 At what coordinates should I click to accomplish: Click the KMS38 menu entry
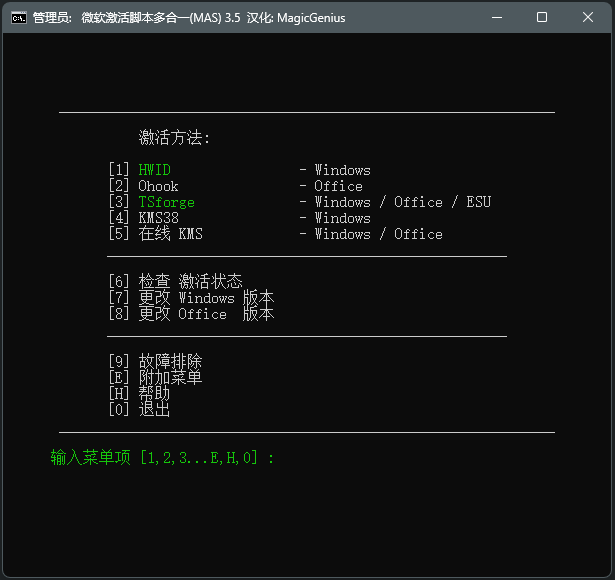click(x=158, y=218)
